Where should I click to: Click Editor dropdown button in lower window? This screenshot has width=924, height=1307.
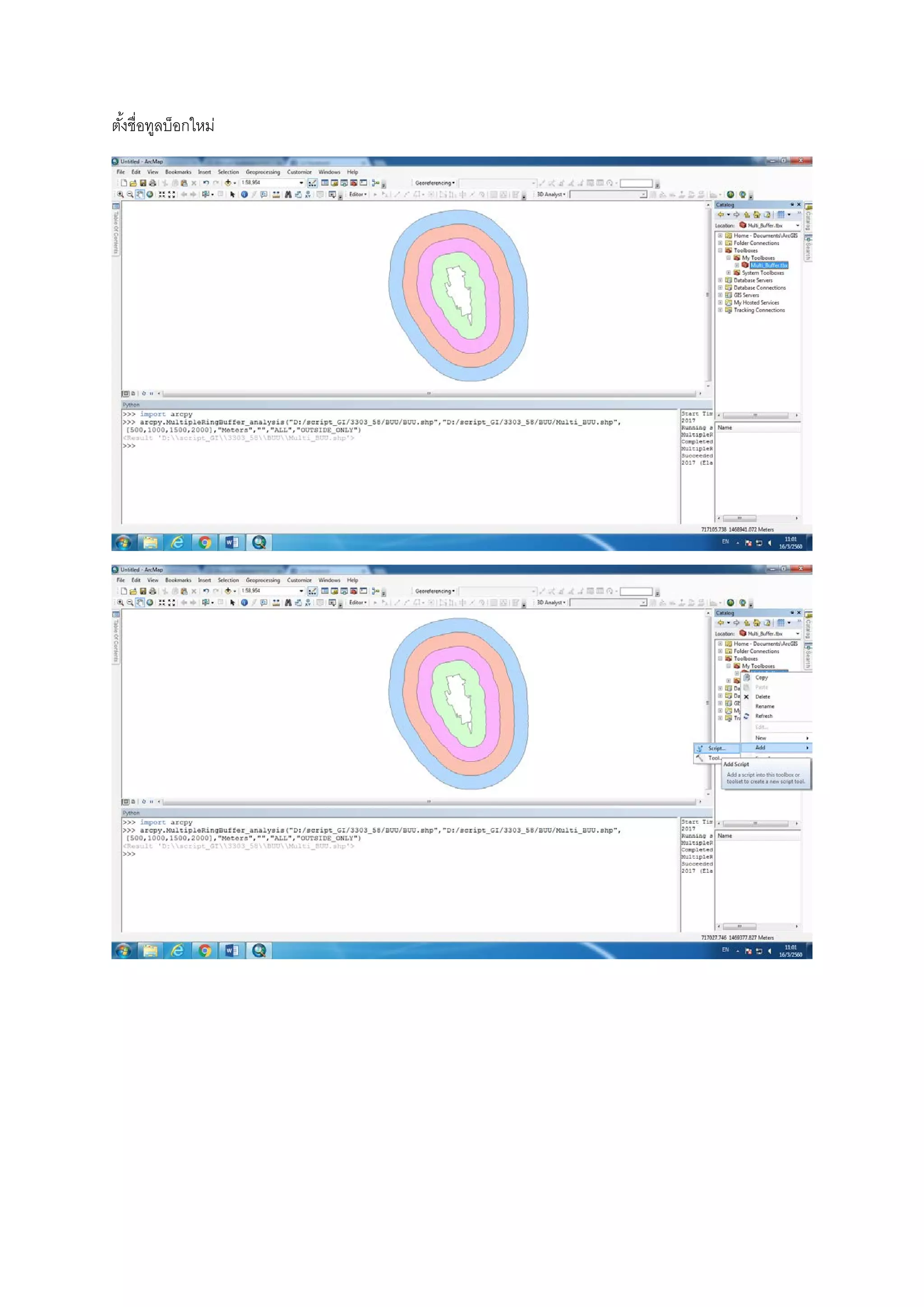(357, 602)
